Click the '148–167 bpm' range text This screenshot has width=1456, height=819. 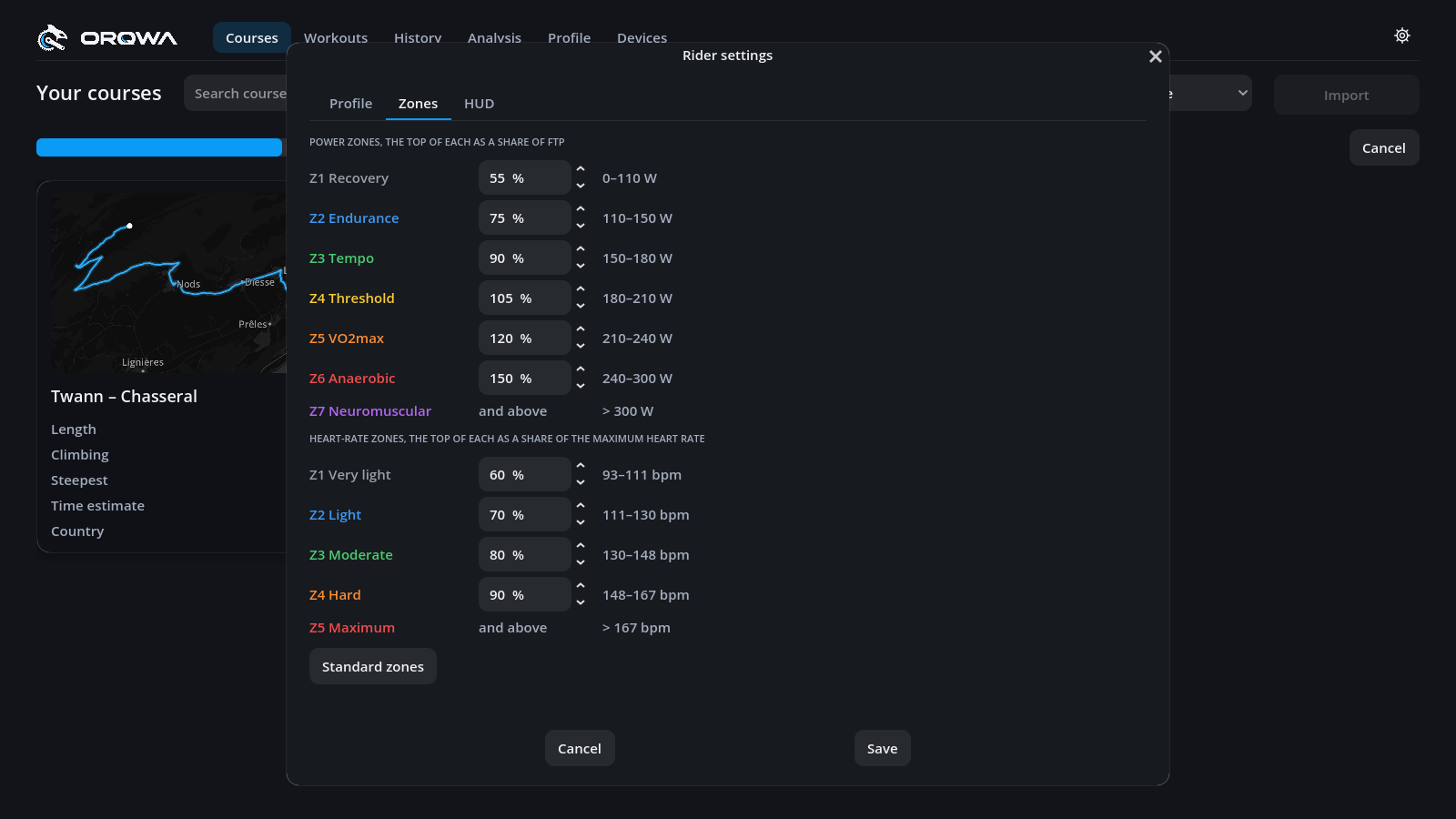click(646, 595)
